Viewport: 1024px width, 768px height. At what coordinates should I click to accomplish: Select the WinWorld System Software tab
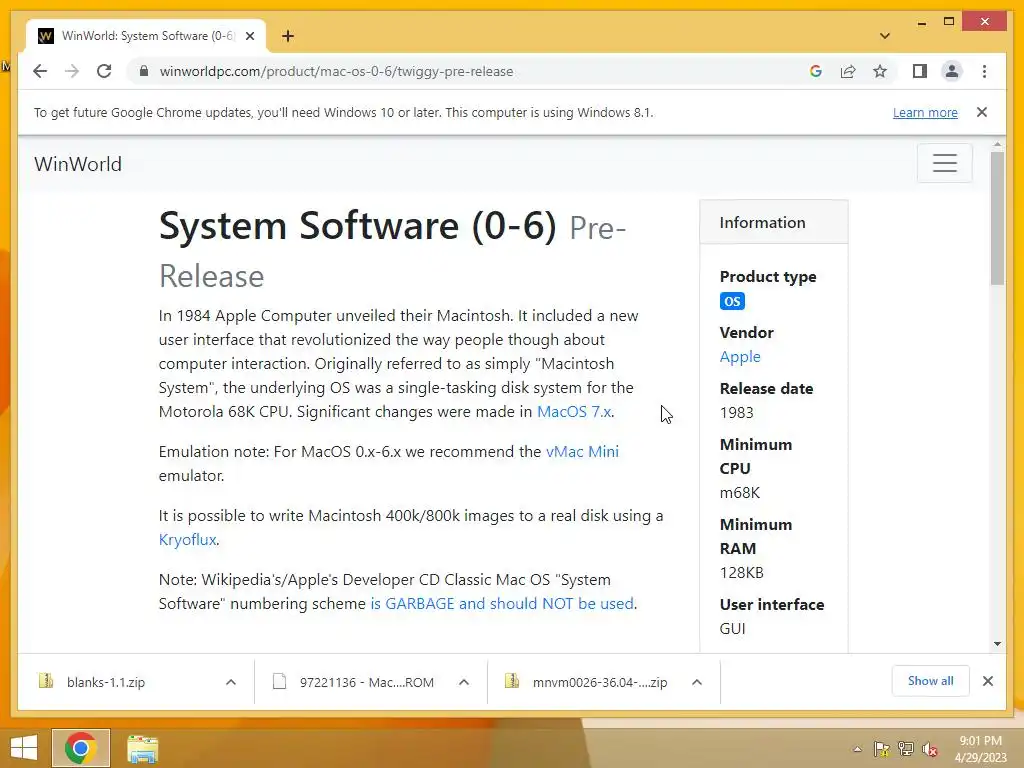(146, 36)
